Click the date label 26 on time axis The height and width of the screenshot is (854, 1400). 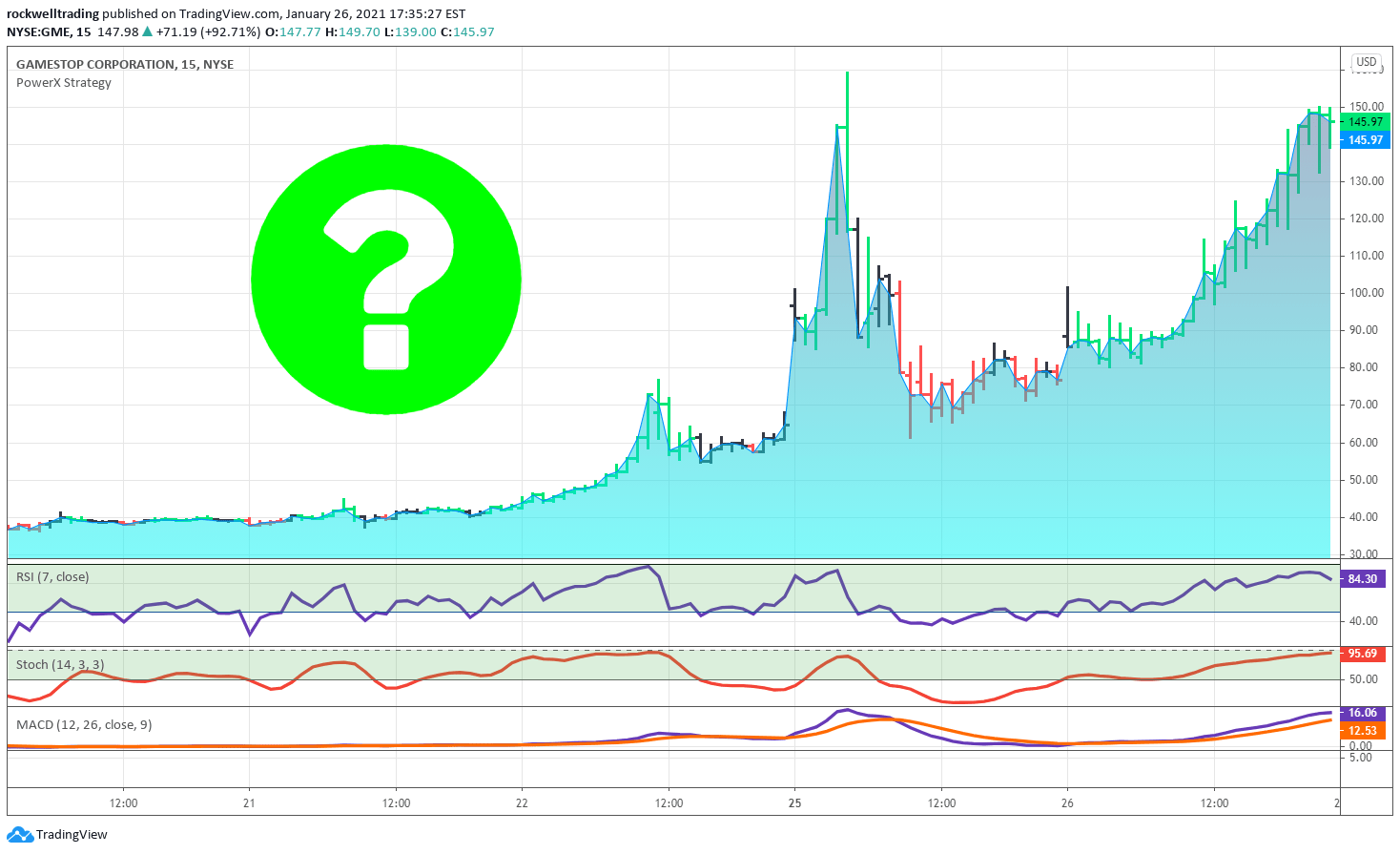coord(1067,803)
